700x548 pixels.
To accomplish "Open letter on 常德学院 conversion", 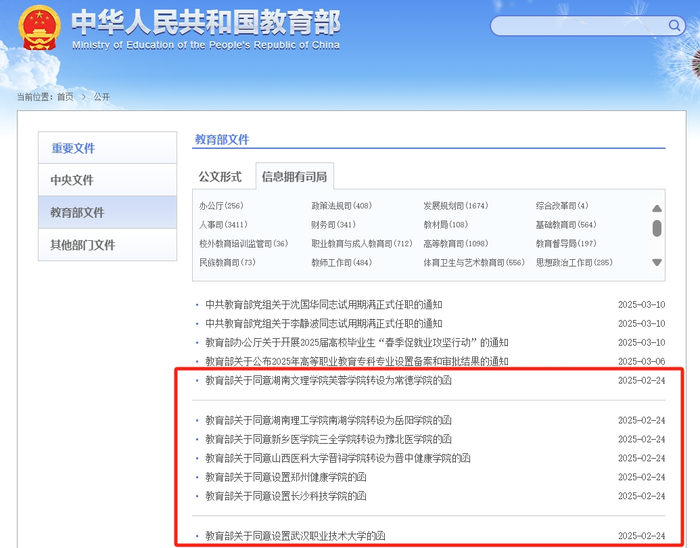I will click(x=328, y=381).
